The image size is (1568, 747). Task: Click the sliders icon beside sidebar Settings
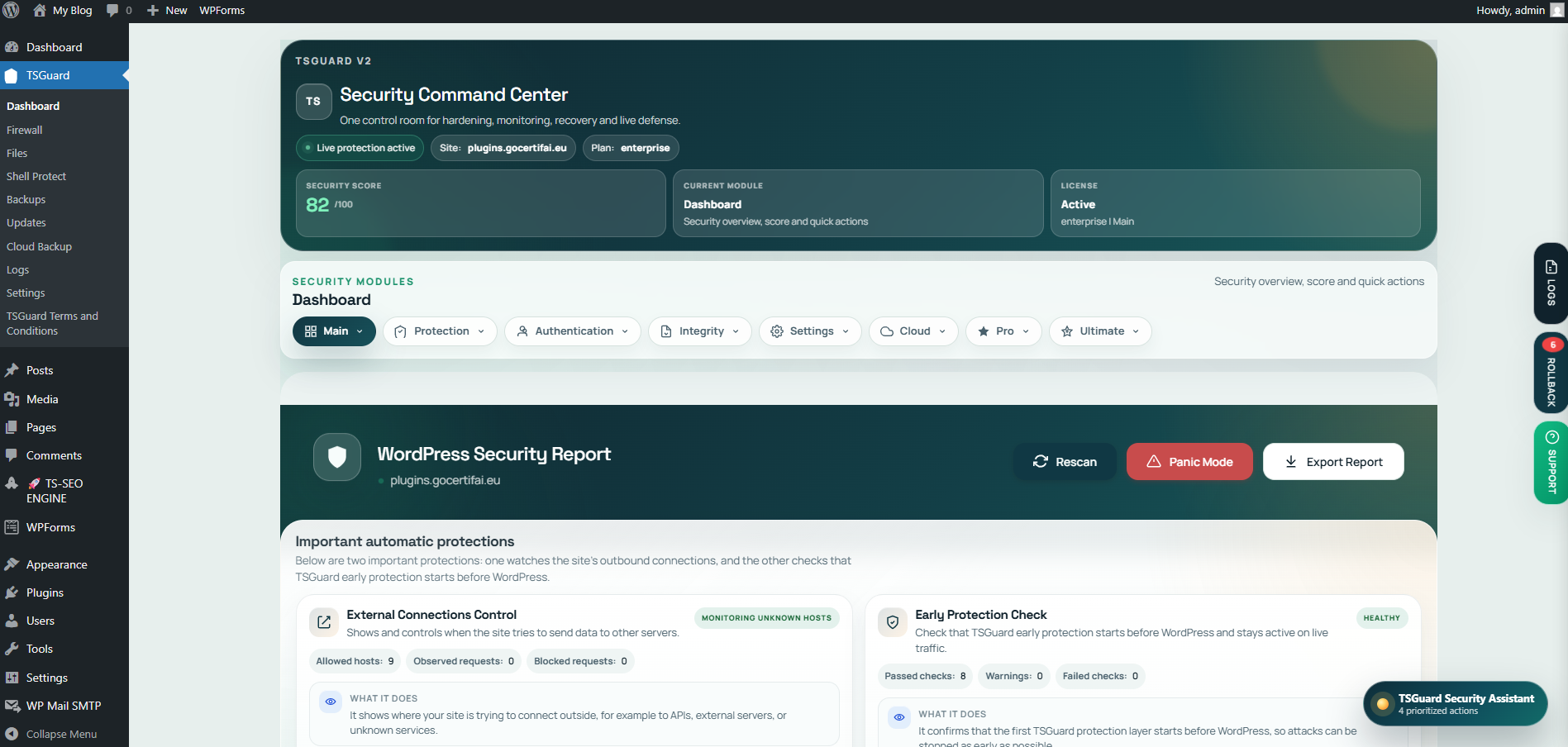[x=12, y=678]
